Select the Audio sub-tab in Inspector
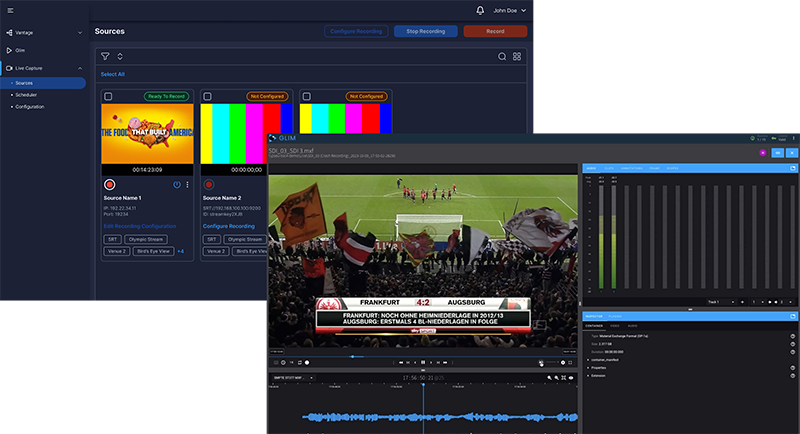Image resolution: width=800 pixels, height=434 pixels. click(x=633, y=326)
